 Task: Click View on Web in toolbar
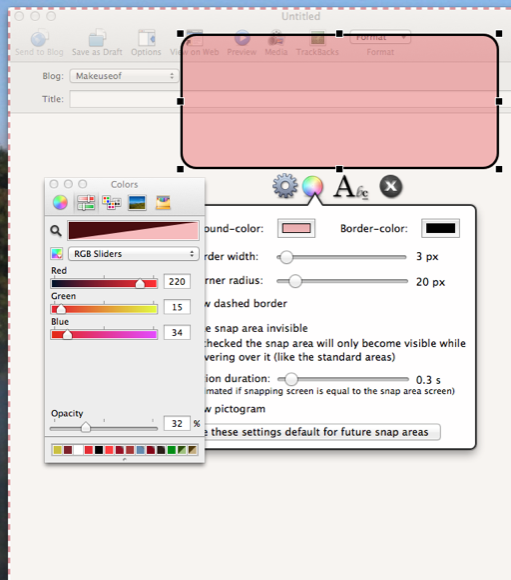coord(195,43)
